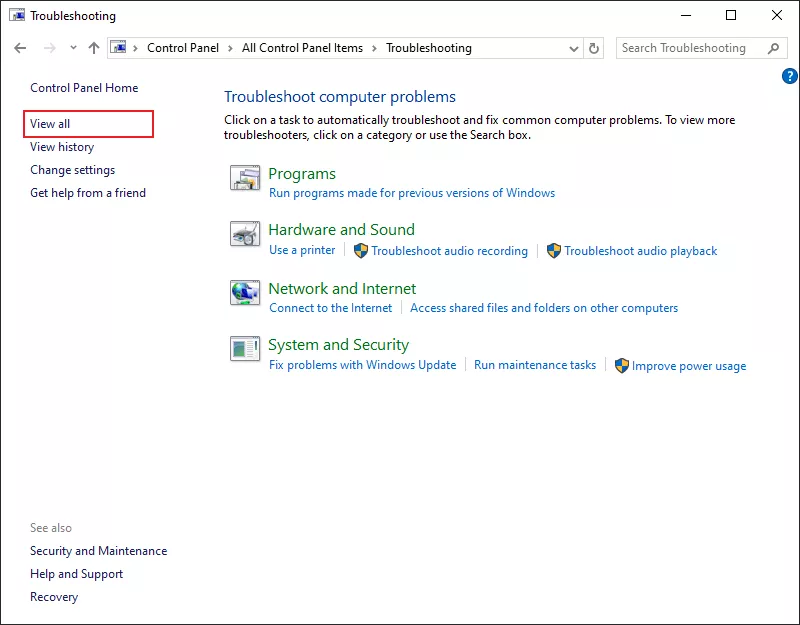Click the Use a printer link

(302, 250)
